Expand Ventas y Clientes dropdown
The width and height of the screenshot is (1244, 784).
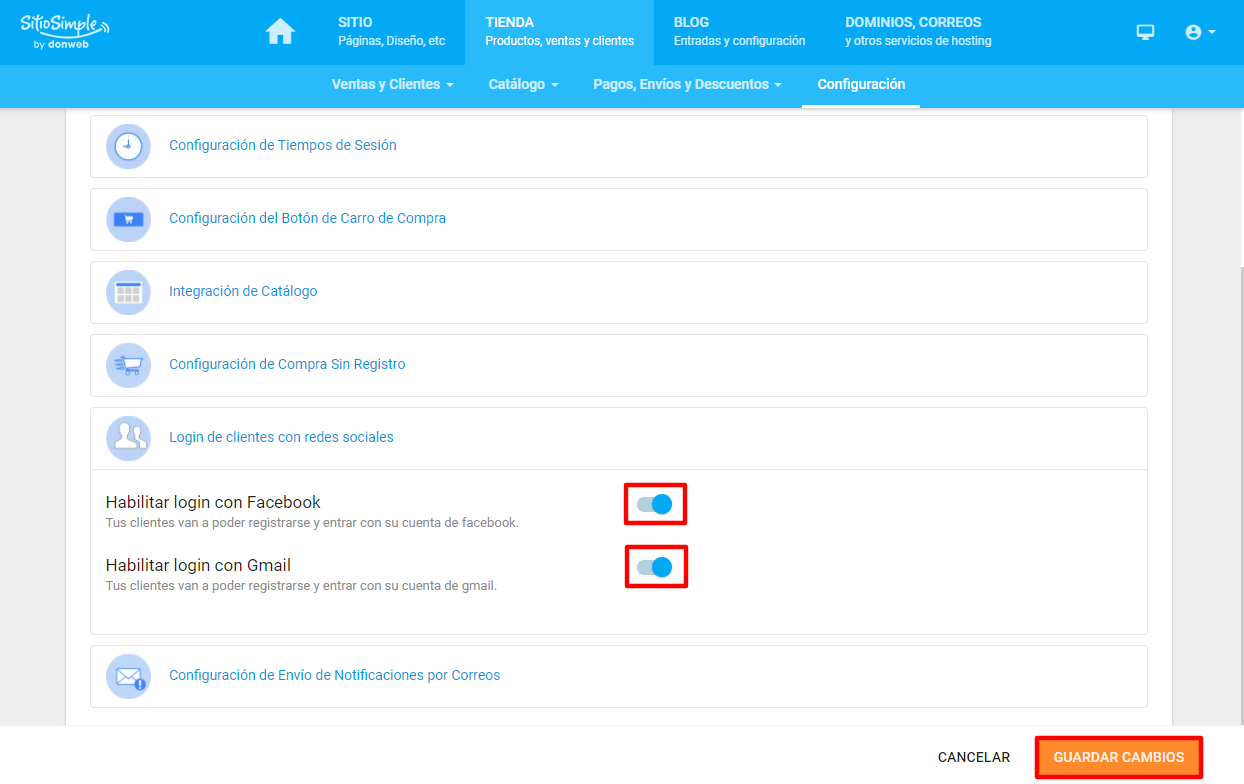392,85
